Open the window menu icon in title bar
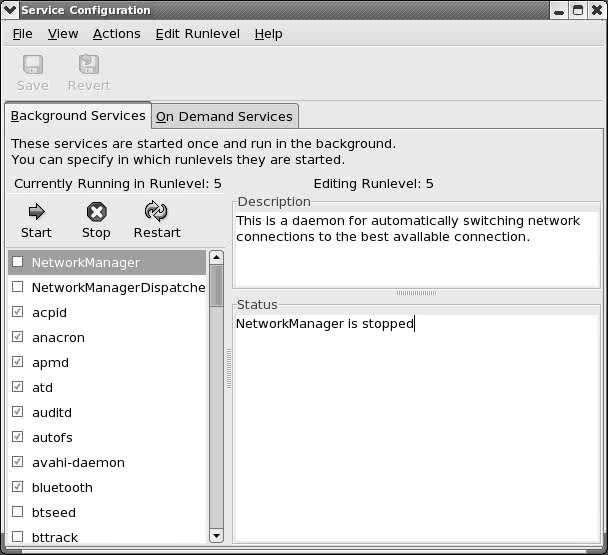The image size is (608, 555). tap(10, 10)
